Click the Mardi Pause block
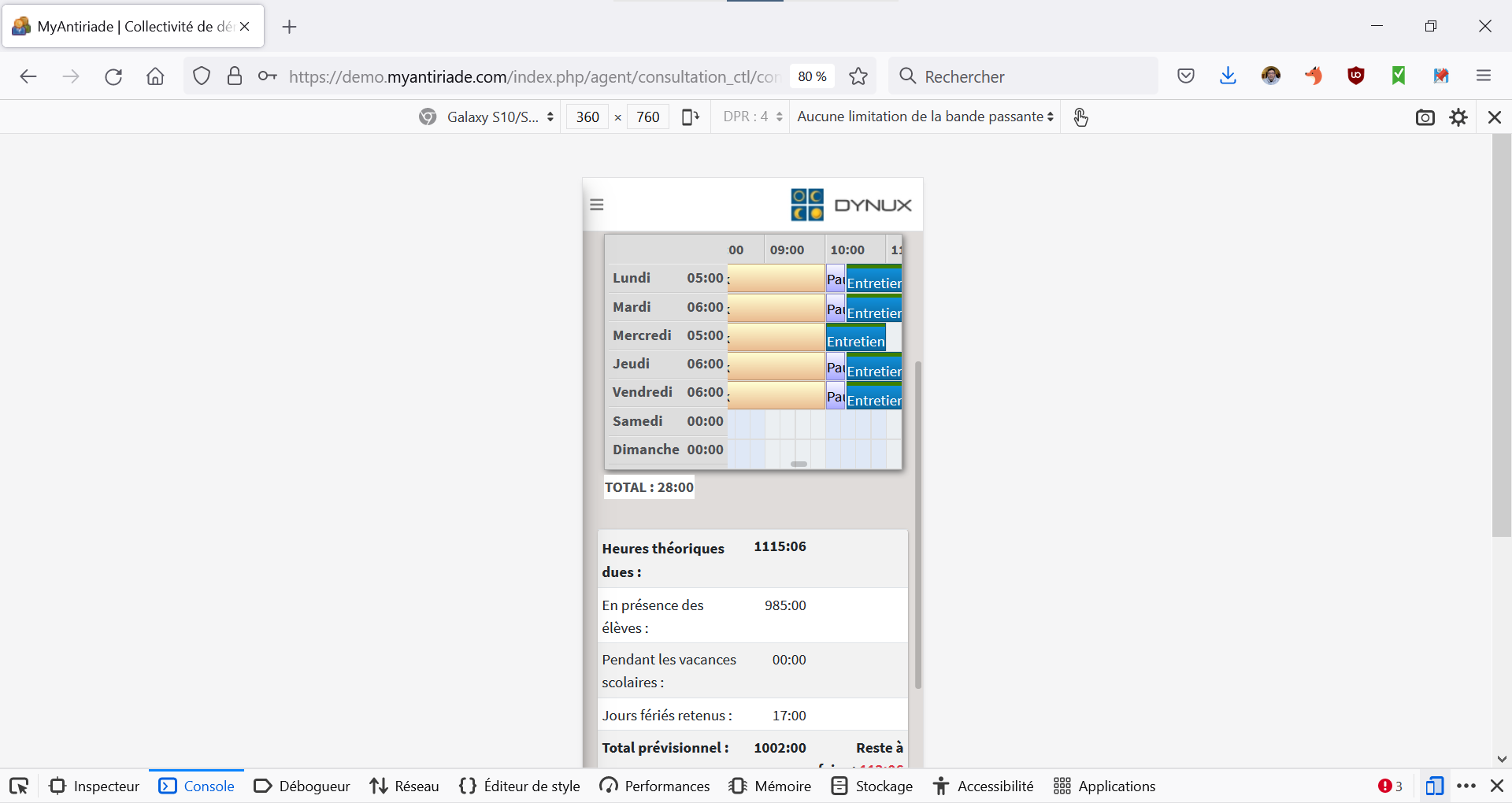The image size is (1512, 803). [836, 309]
